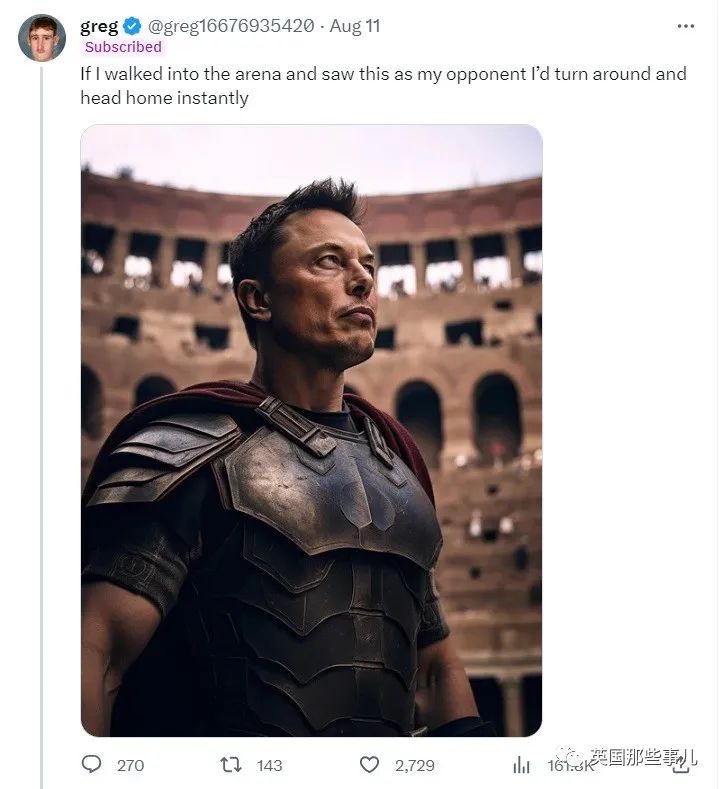Click the share upload icon
Viewport: 721px width, 789px height.
(680, 766)
